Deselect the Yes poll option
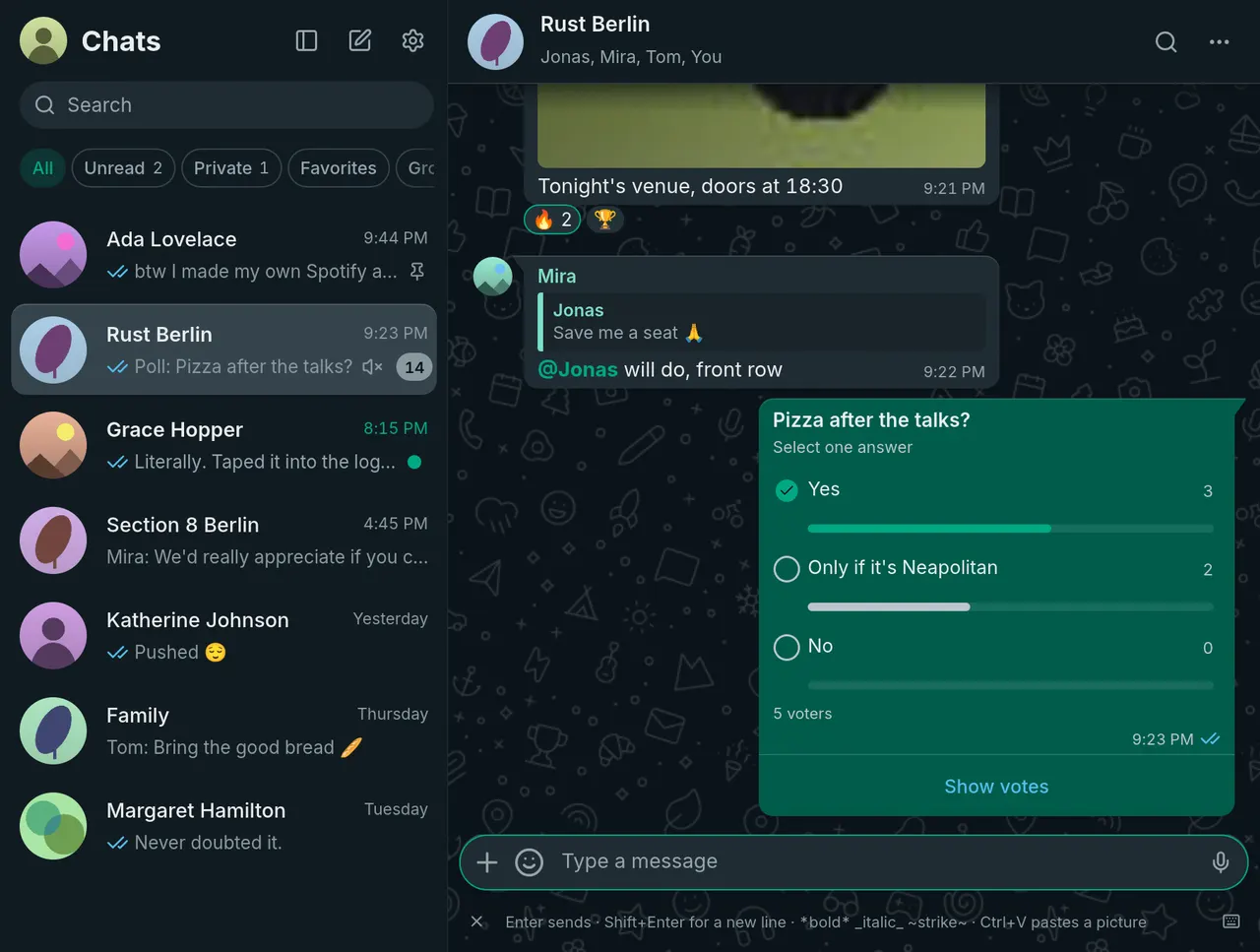Image resolution: width=1260 pixels, height=952 pixels. point(787,490)
